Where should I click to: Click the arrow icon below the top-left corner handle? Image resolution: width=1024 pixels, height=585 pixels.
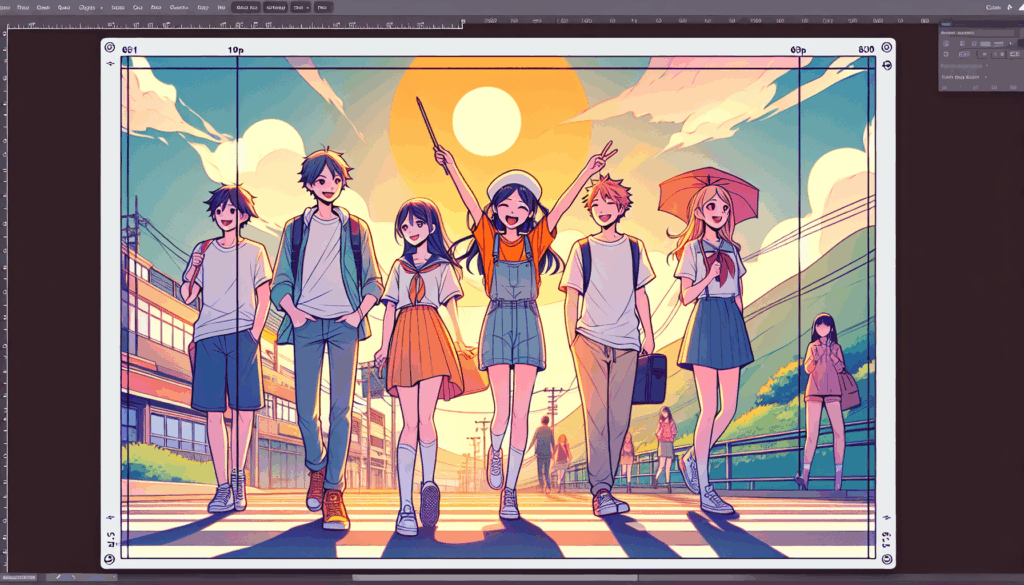point(109,62)
